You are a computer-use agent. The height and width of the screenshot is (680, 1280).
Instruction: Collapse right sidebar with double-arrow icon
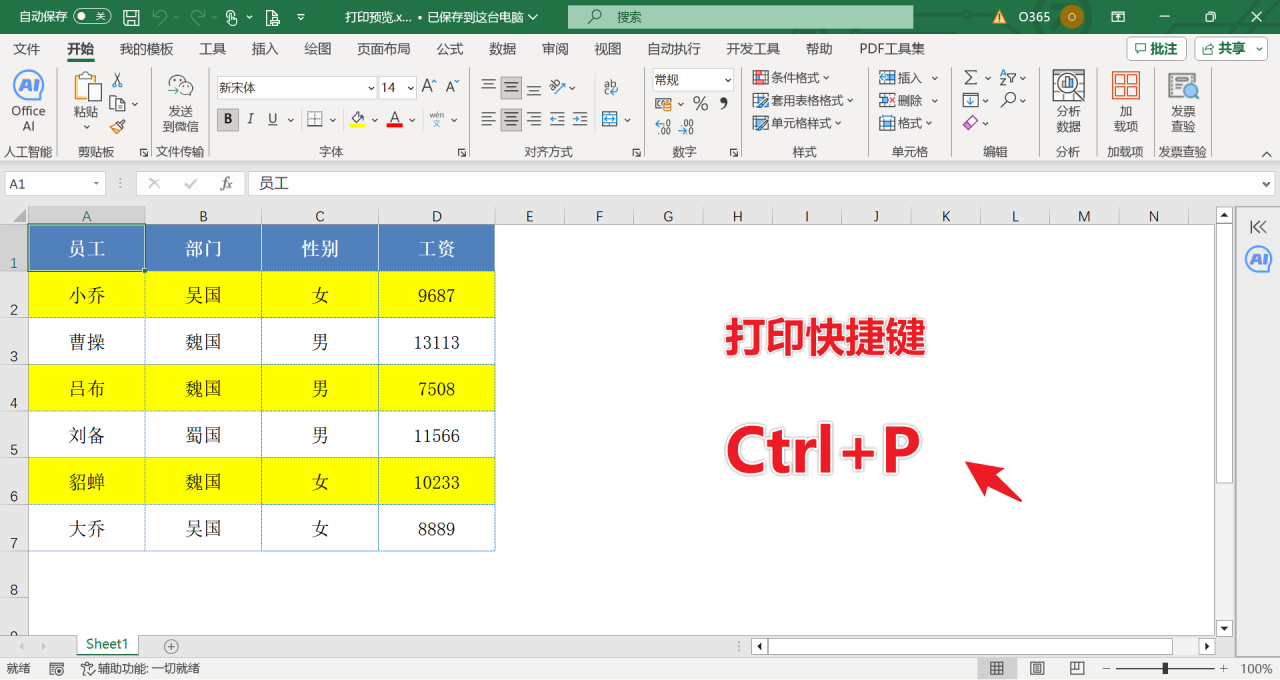1258,227
